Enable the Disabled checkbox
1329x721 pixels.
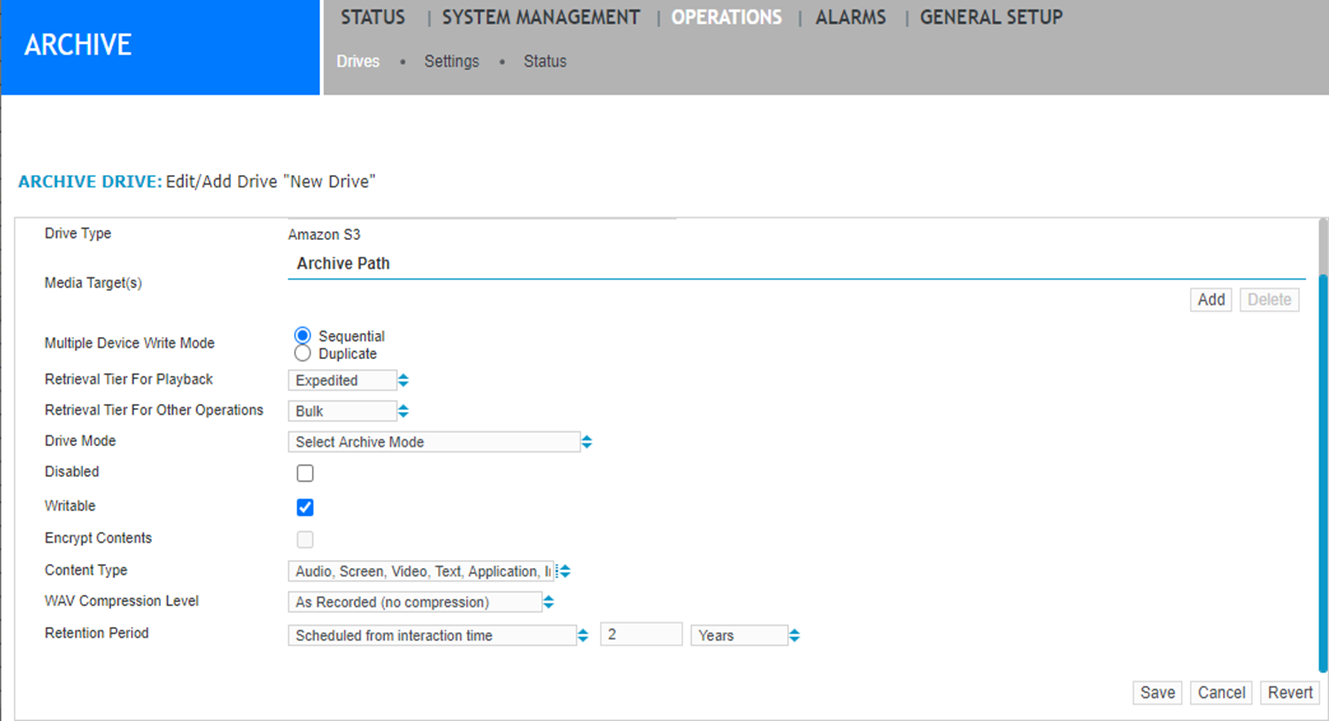coord(304,472)
